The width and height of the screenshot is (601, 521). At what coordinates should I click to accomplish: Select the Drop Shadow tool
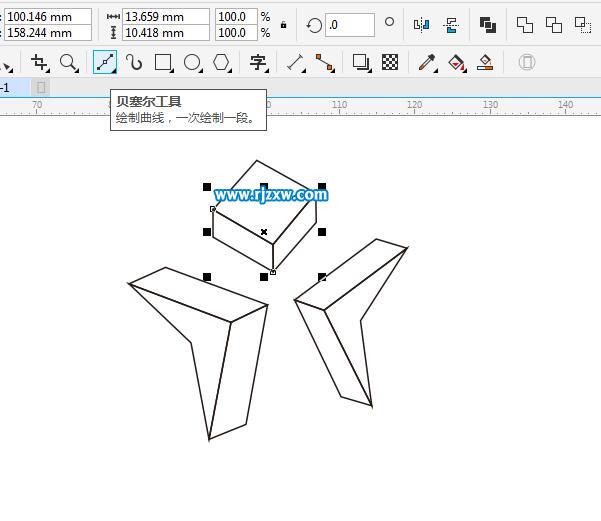click(361, 62)
